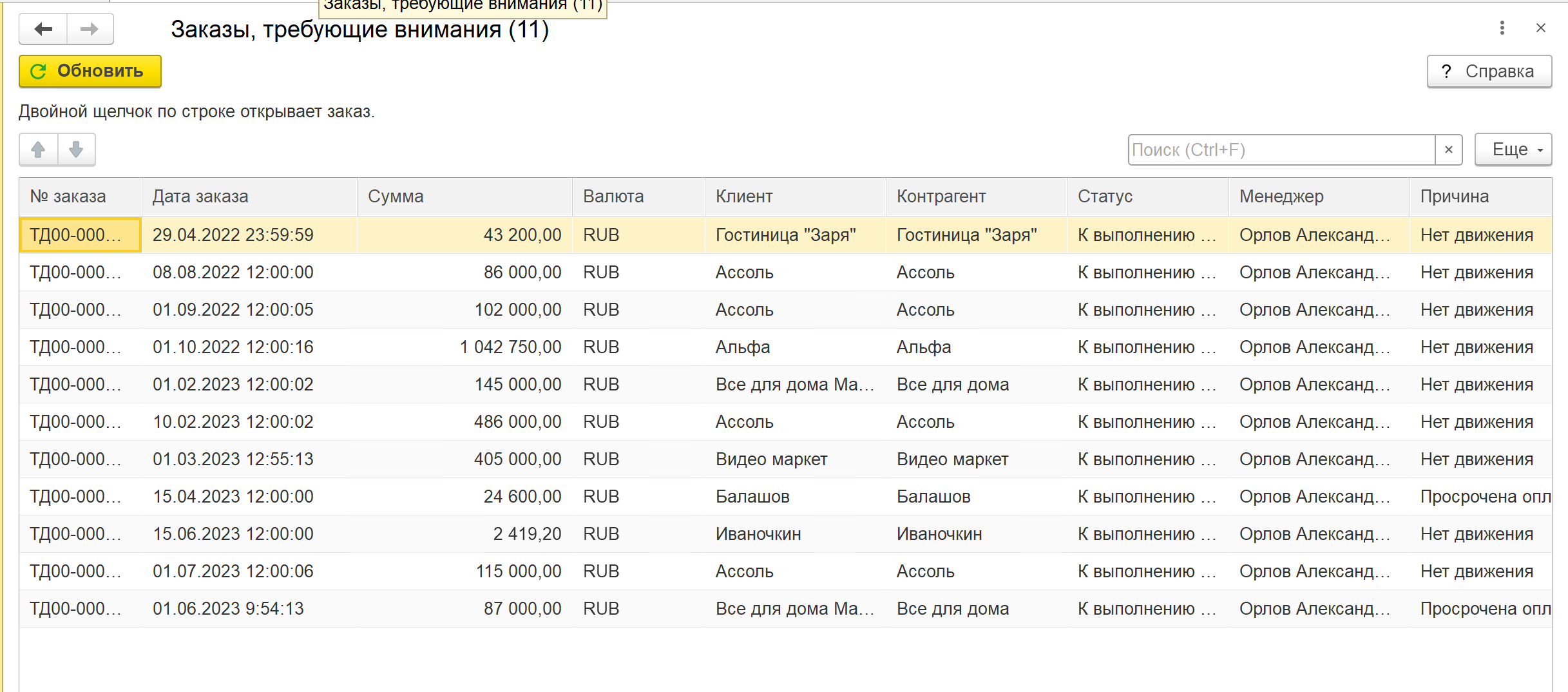The height and width of the screenshot is (692, 1568).
Task: Click status cell in the 102 000,00 row
Action: 1148,310
